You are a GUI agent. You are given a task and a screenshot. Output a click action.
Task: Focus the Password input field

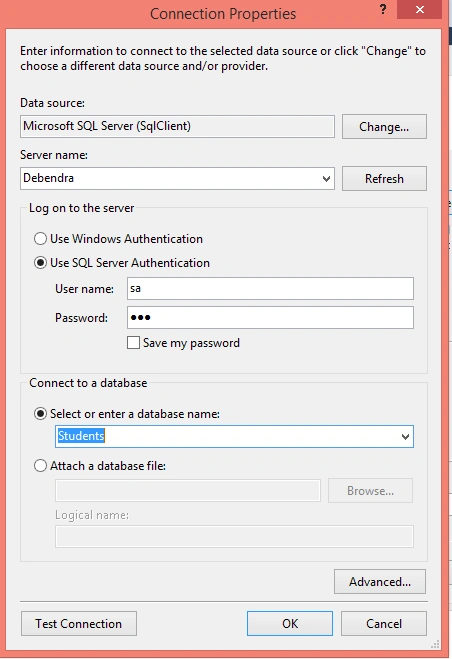[x=270, y=317]
